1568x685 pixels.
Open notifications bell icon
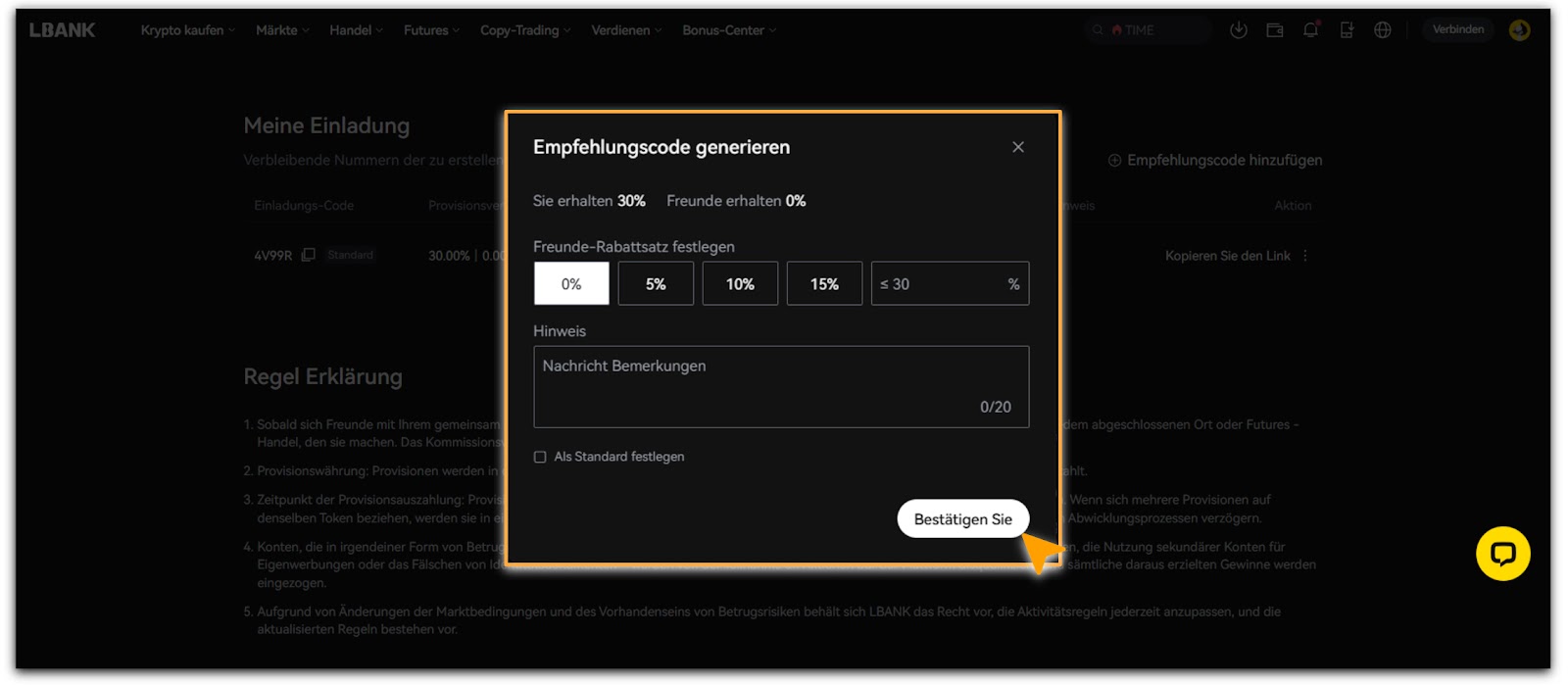pos(1310,30)
